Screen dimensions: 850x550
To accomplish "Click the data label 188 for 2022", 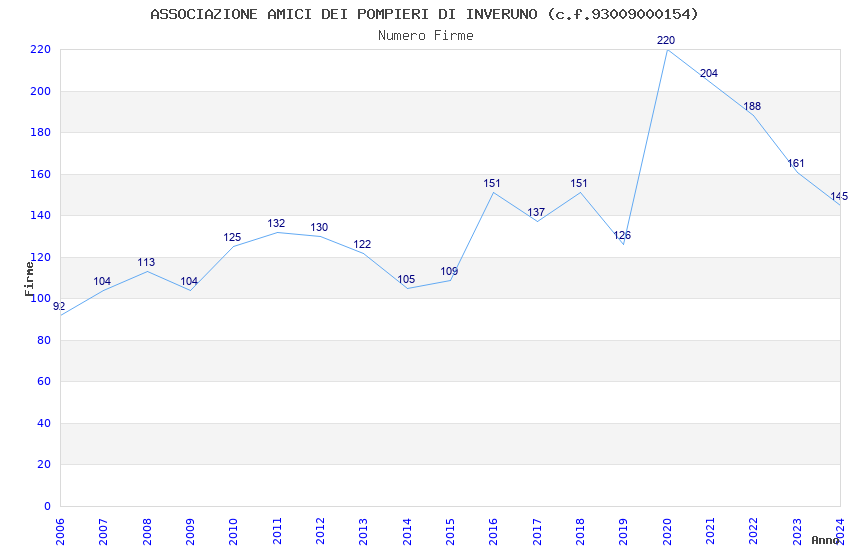I will [x=752, y=107].
